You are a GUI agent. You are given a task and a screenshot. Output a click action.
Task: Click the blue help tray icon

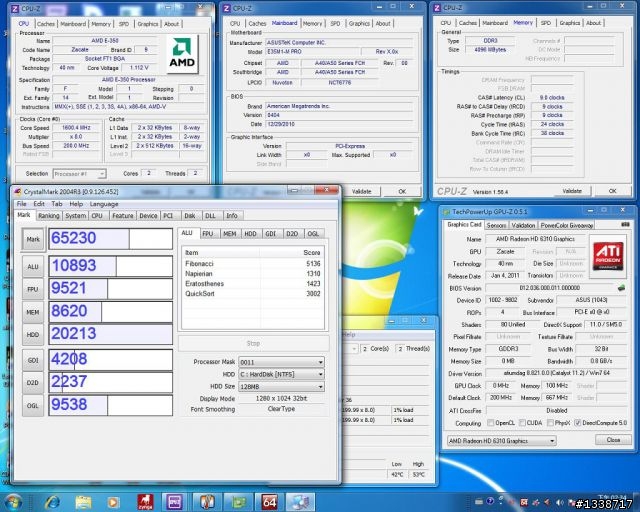pyautogui.click(x=490, y=501)
